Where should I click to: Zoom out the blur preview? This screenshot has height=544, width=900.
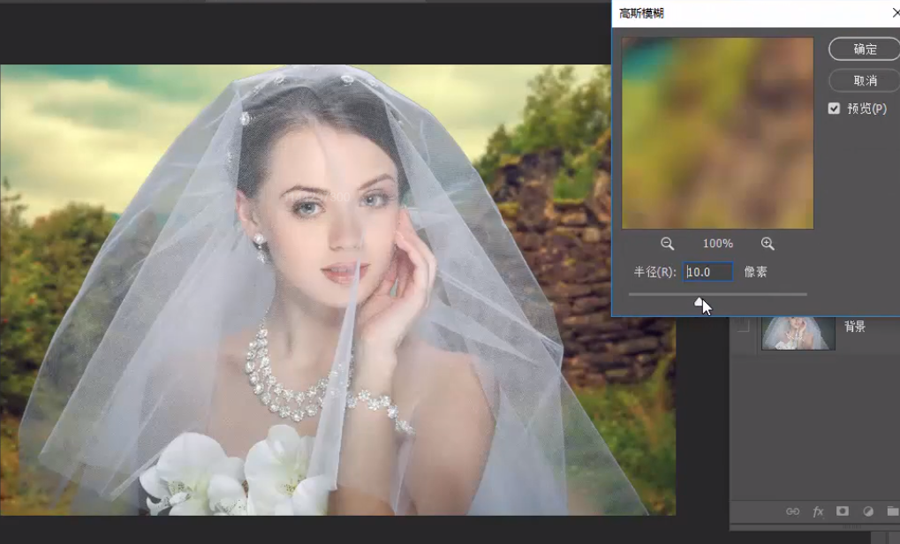[667, 244]
